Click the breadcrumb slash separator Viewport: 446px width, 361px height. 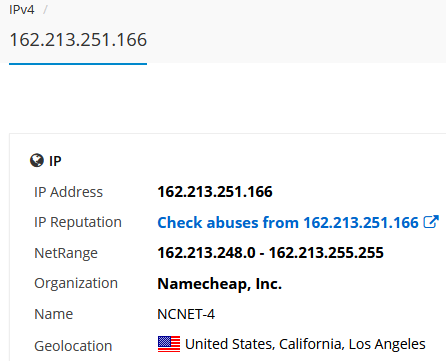pos(45,10)
